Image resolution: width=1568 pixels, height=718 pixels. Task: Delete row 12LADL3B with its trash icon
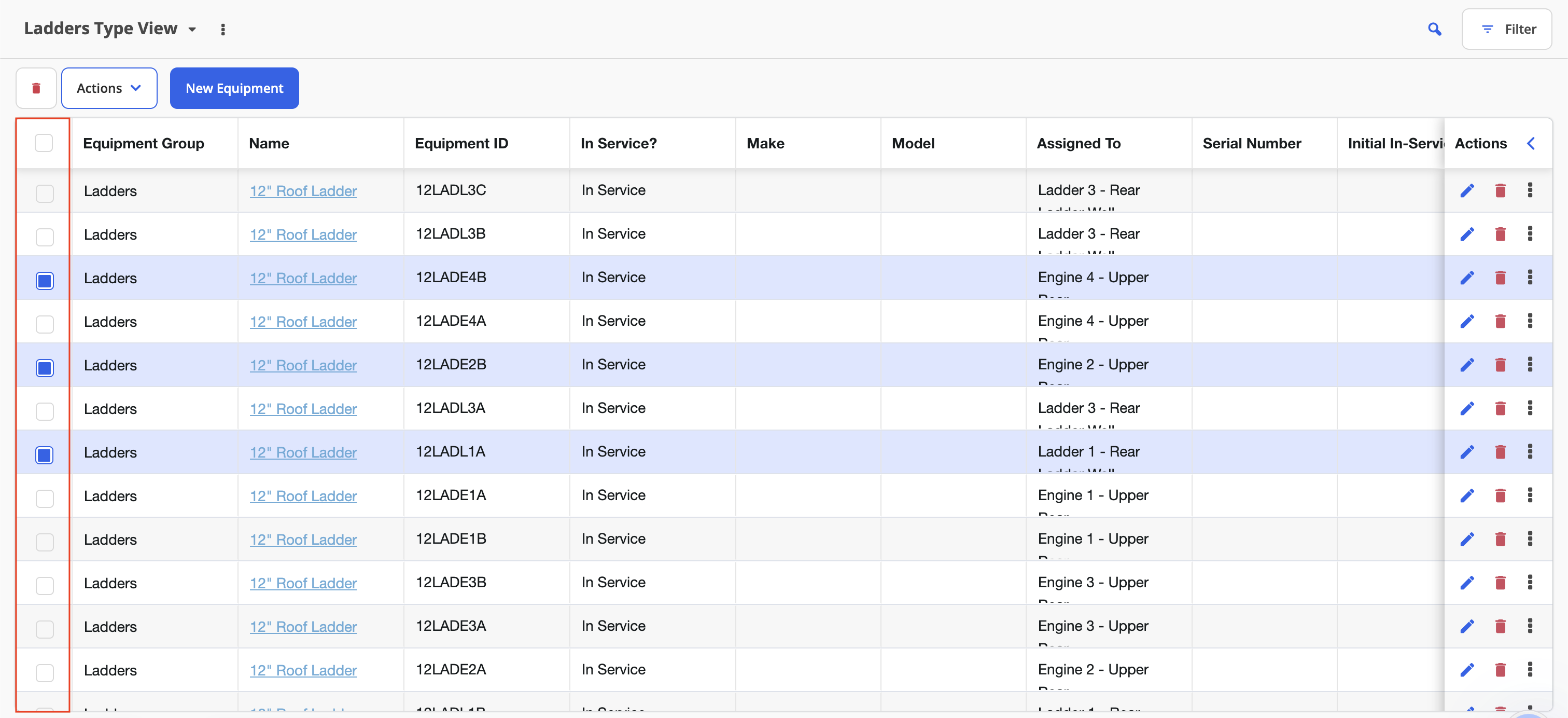pos(1500,234)
